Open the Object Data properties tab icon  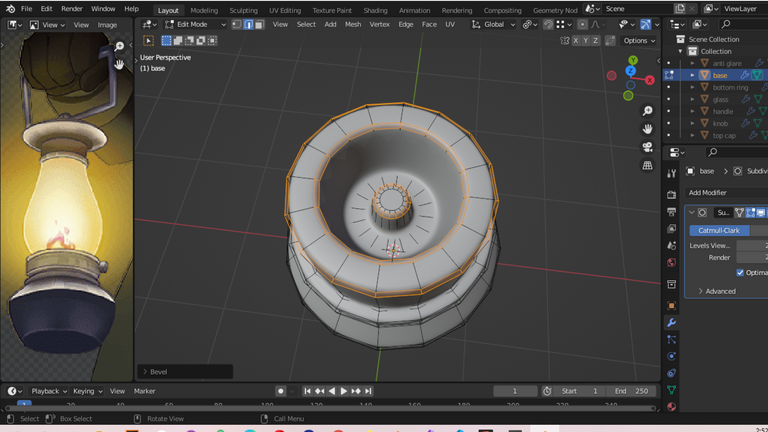coord(672,390)
